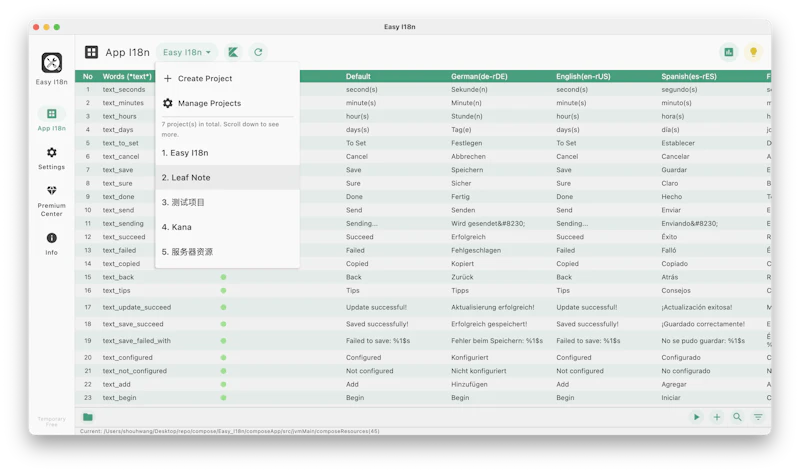Choose project 2. Leaf Note
The height and width of the screenshot is (473, 800).
[x=228, y=178]
